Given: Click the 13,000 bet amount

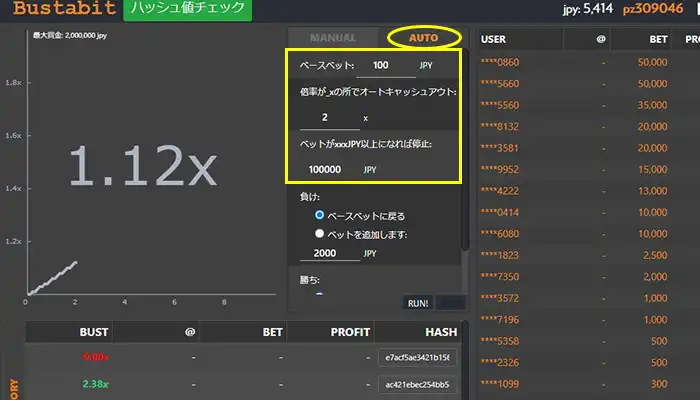Looking at the screenshot, I should pyautogui.click(x=653, y=191).
